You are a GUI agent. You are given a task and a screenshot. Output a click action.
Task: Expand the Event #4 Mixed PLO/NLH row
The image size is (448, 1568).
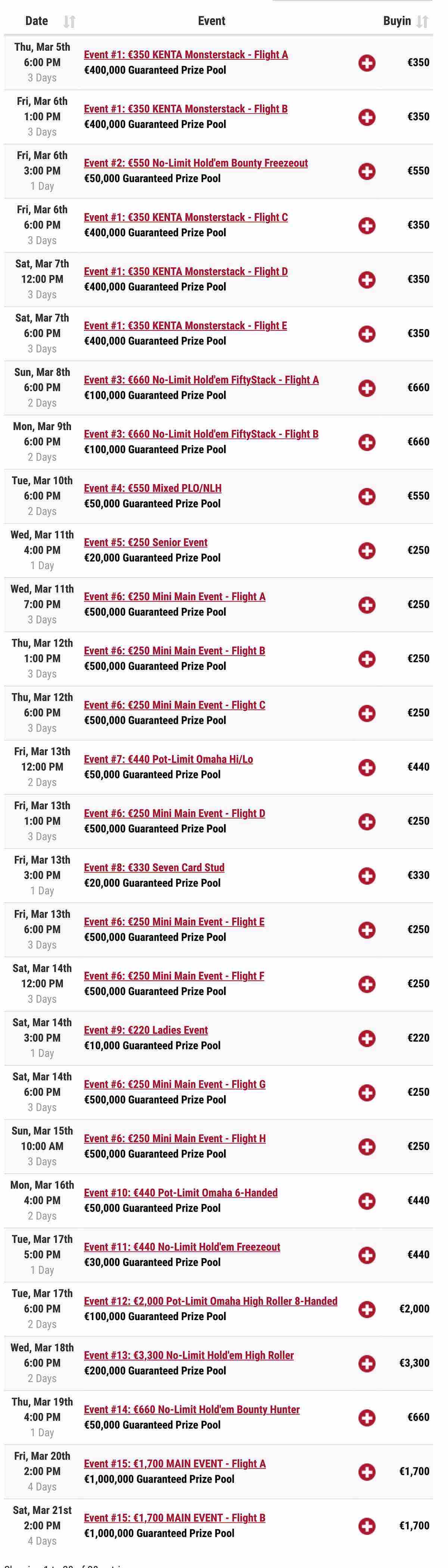coord(367,496)
